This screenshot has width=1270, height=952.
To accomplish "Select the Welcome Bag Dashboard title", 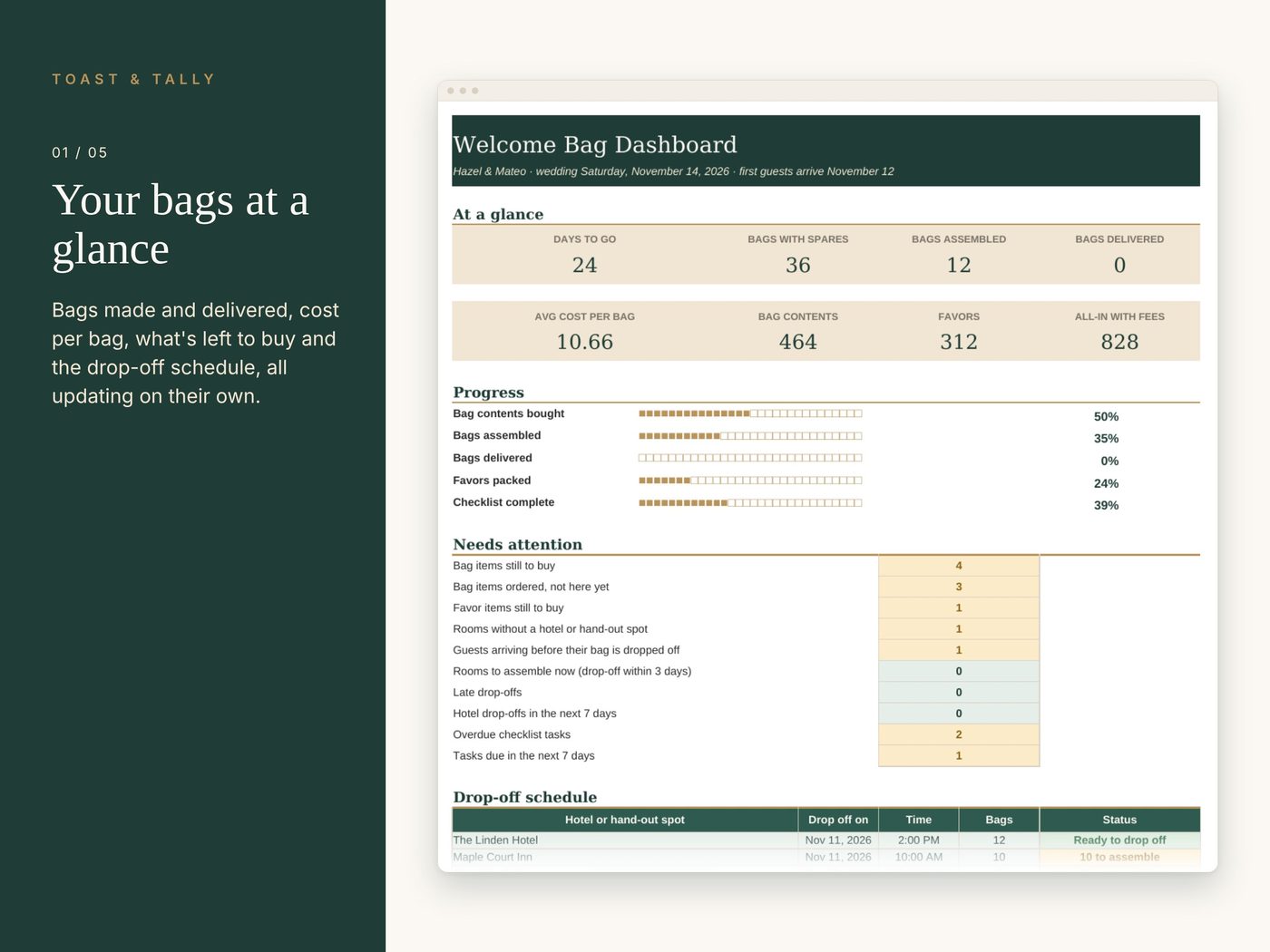I will coord(594,145).
